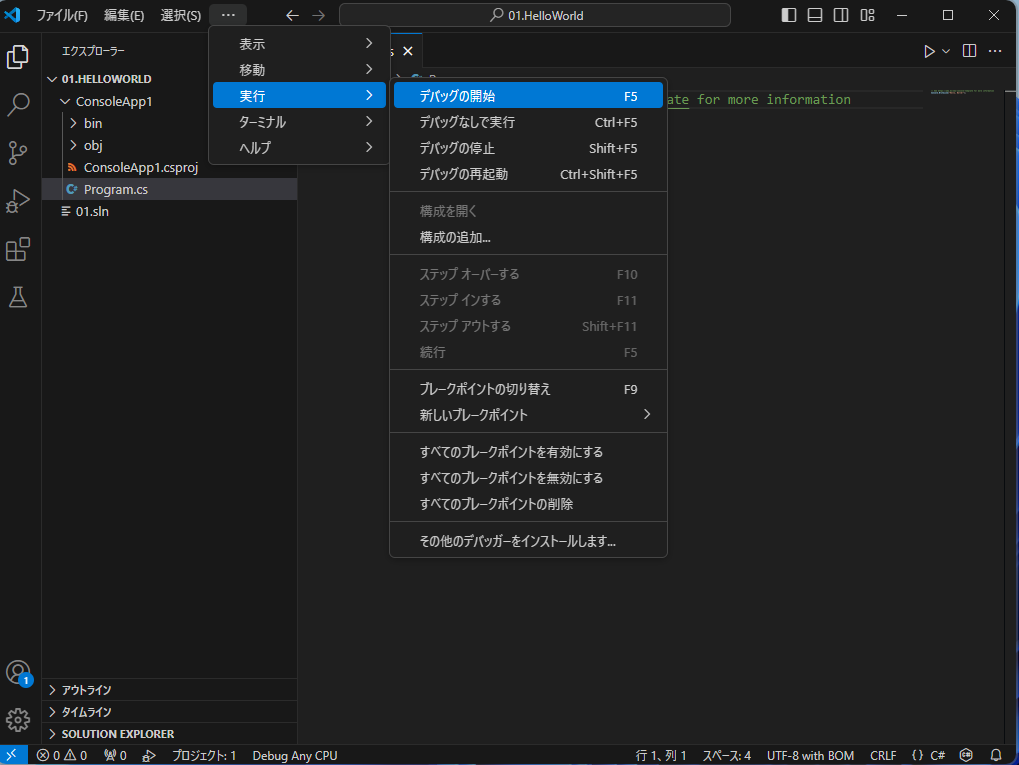Image resolution: width=1019 pixels, height=765 pixels.
Task: Expand the タイムライン section
Action: coord(170,712)
